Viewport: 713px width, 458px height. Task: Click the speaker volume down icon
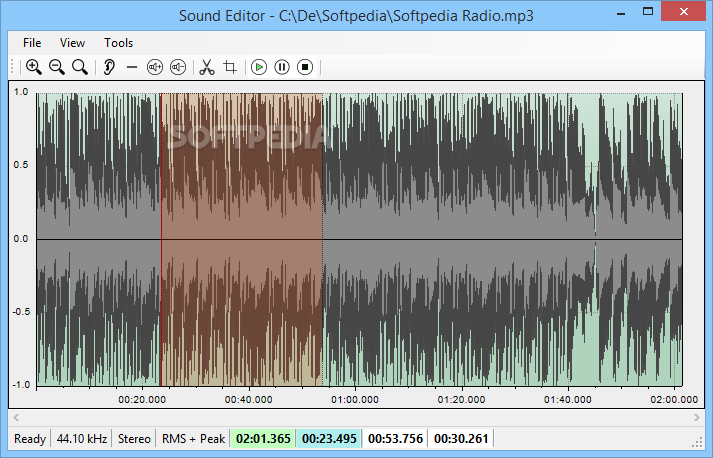coord(178,67)
